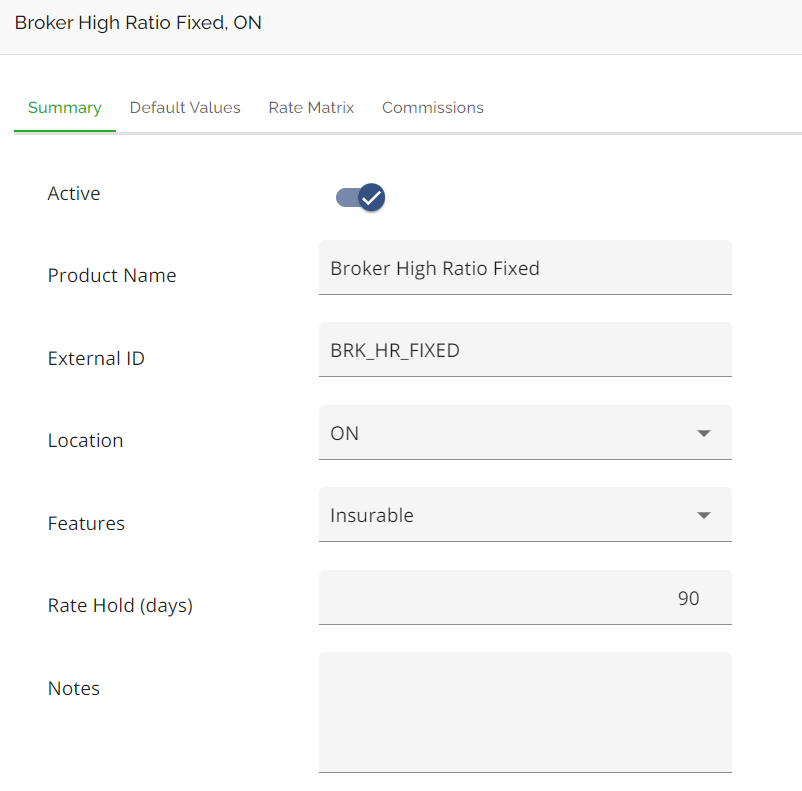Go to the Rate Matrix tab
Viewport: 802px width, 791px height.
click(311, 108)
